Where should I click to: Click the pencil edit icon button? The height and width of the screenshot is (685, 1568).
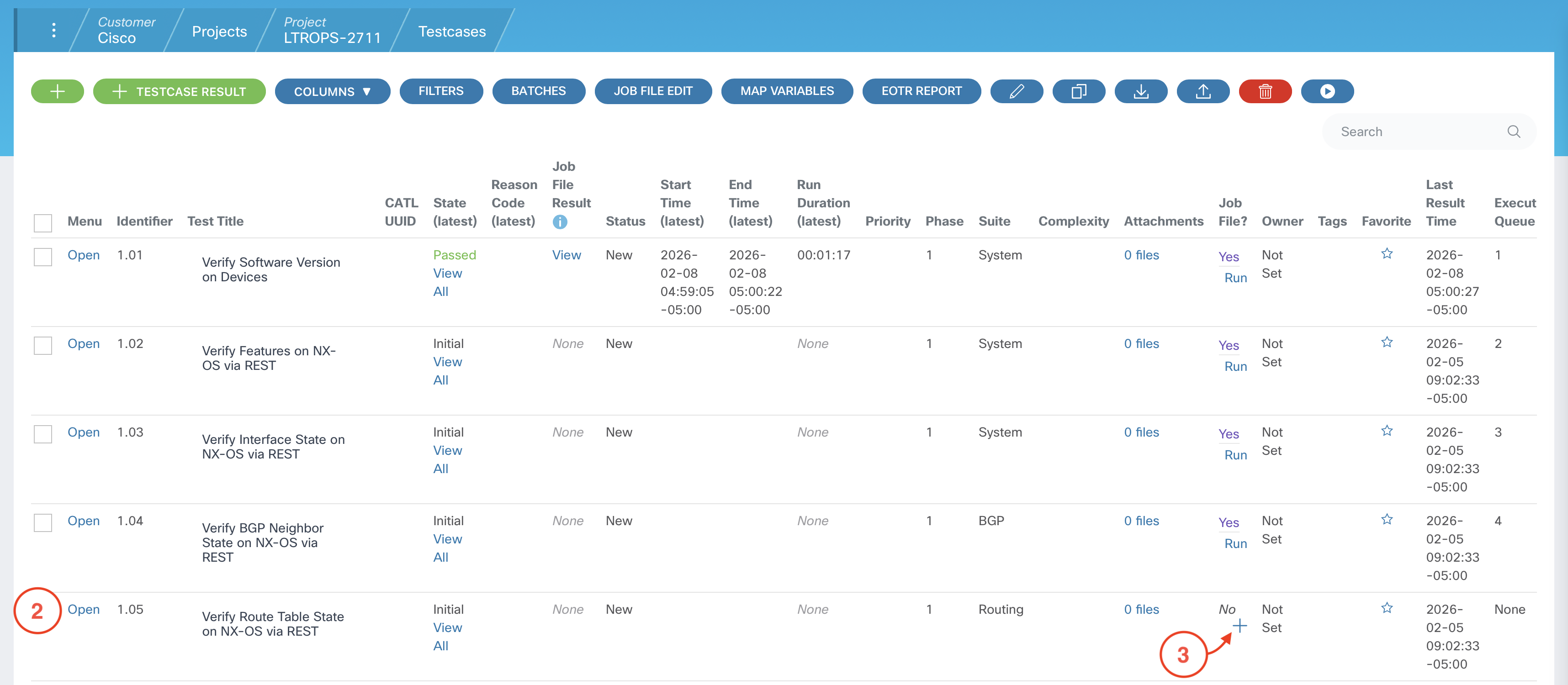[1016, 91]
